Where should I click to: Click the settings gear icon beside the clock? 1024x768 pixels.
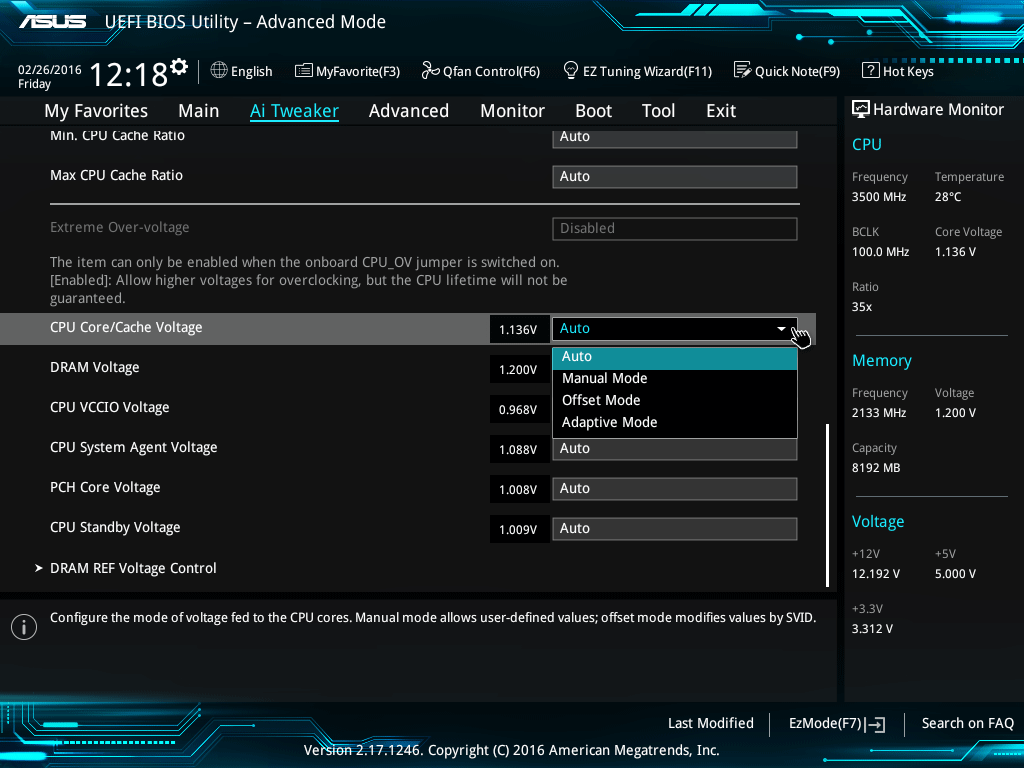click(179, 67)
